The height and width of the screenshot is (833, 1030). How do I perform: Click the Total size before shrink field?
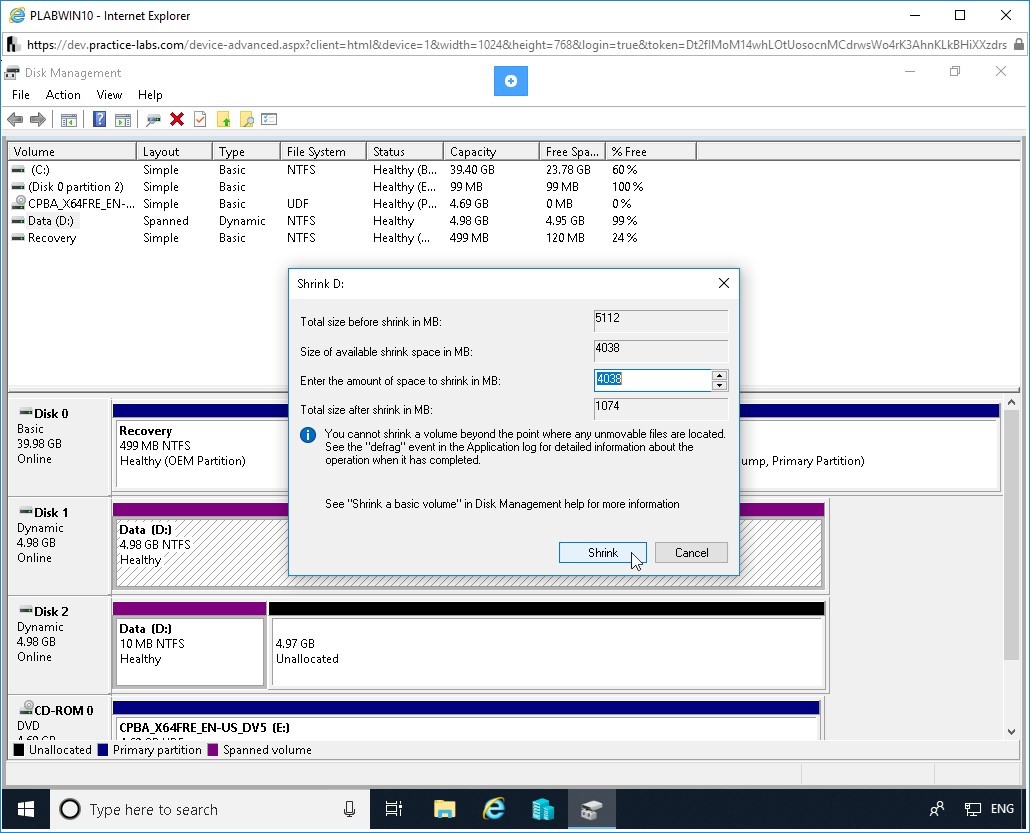point(660,321)
